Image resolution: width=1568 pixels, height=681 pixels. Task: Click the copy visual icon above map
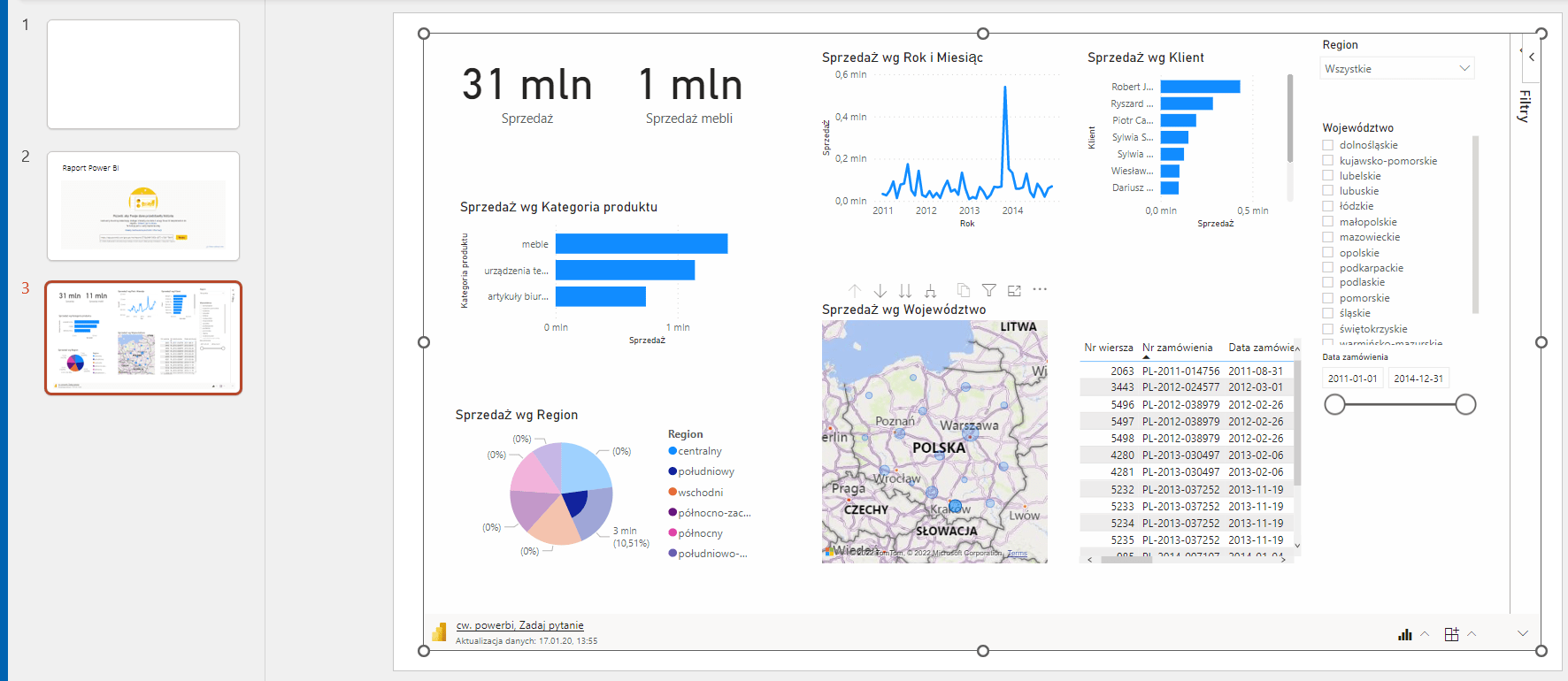click(x=964, y=290)
